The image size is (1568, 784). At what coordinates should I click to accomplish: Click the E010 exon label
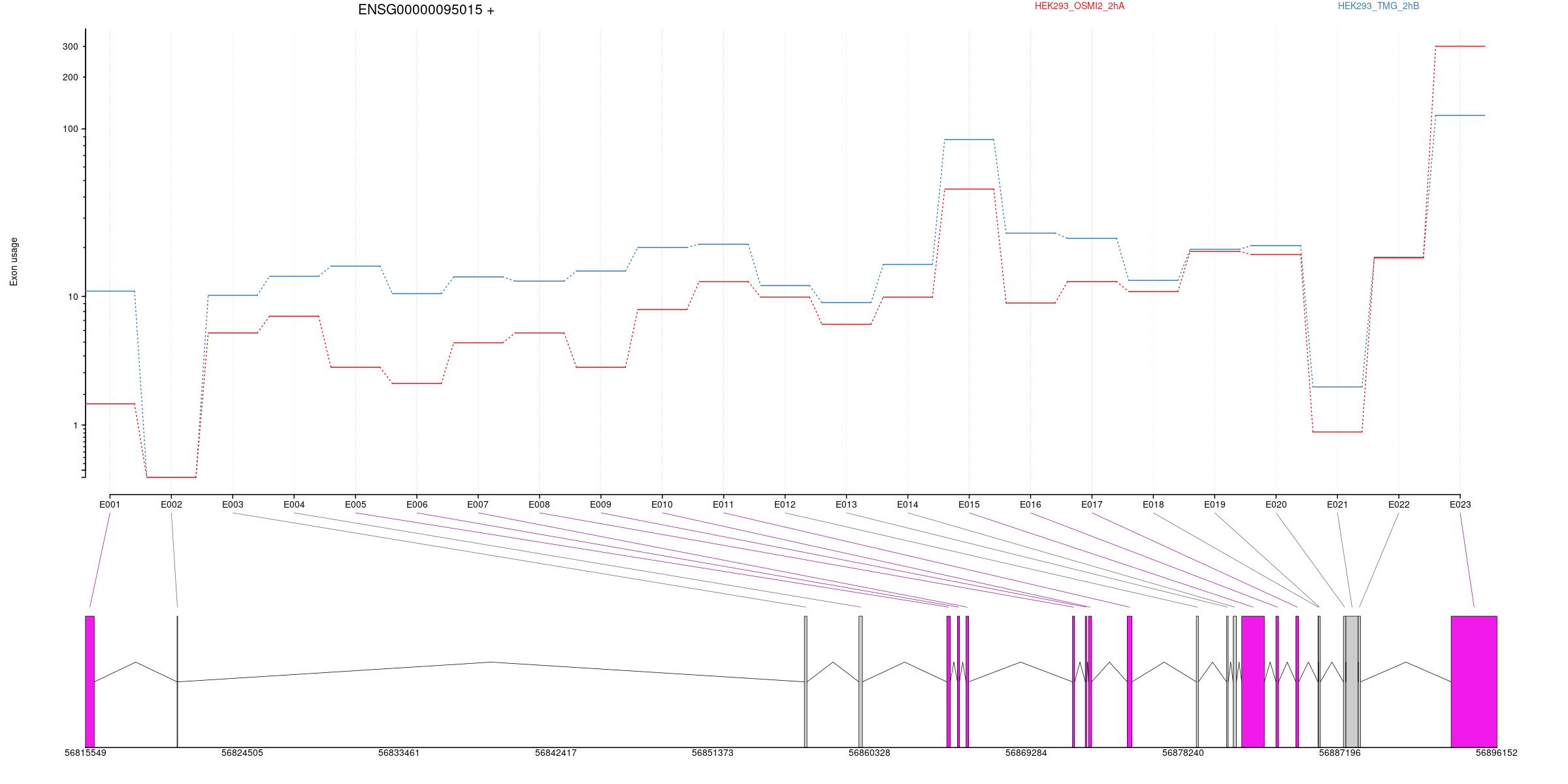click(x=662, y=504)
